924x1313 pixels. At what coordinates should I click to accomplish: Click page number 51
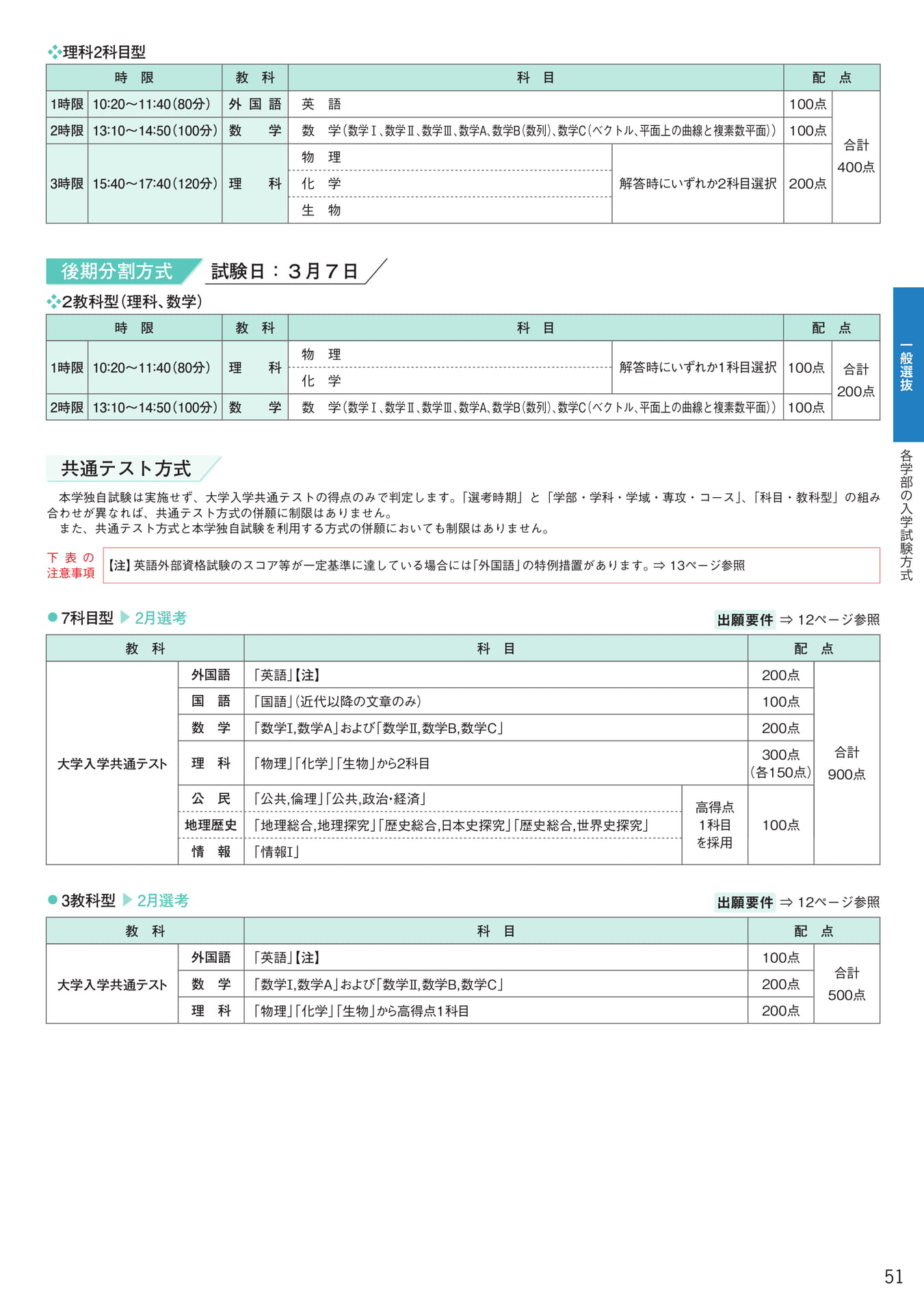click(x=894, y=1277)
